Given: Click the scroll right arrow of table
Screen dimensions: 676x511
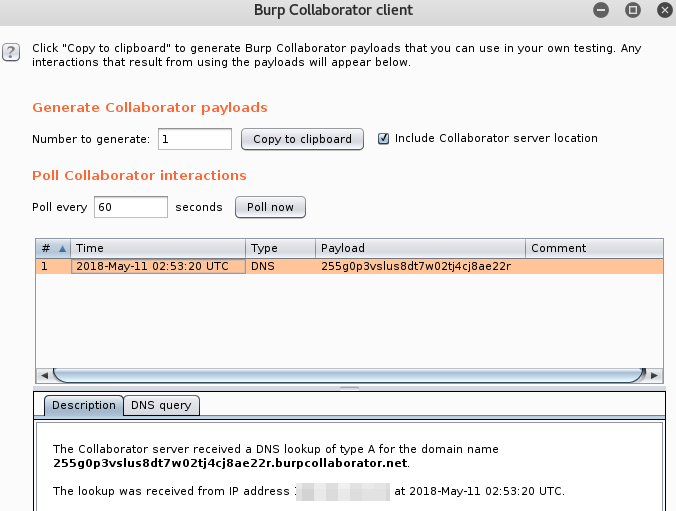Looking at the screenshot, I should point(654,375).
